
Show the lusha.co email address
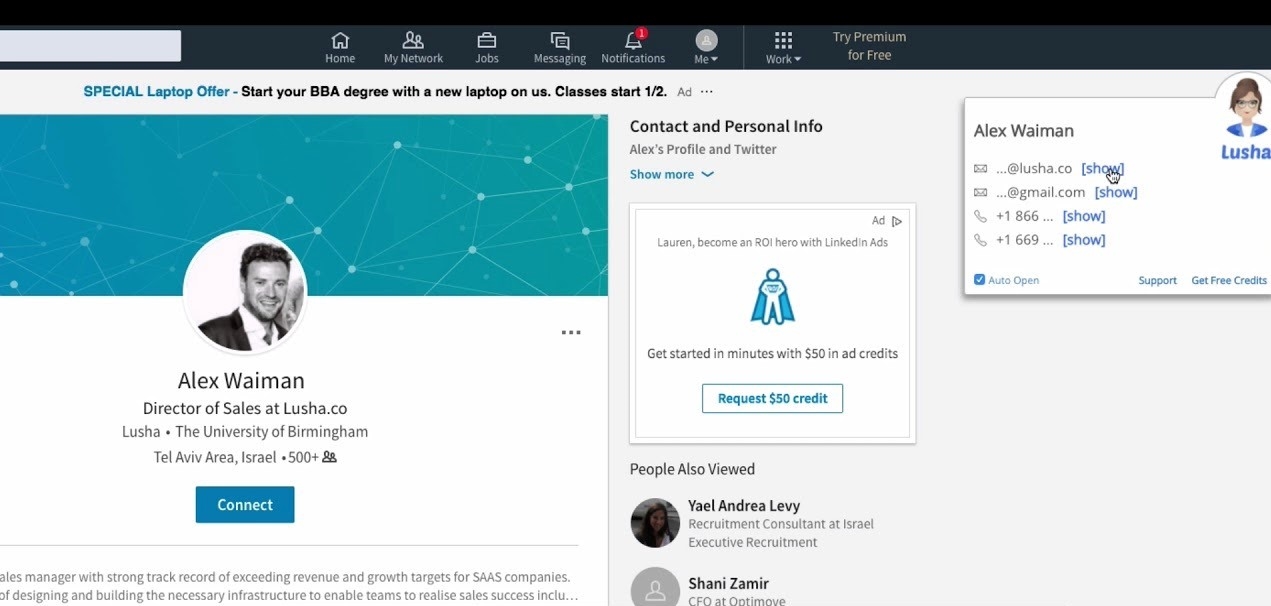[1102, 168]
